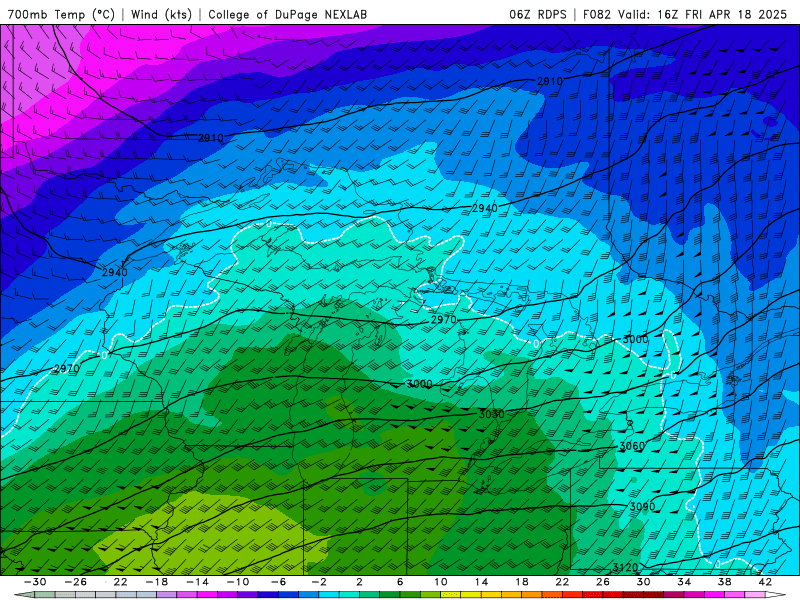Select the -26 value on the temperature scale
Image resolution: width=800 pixels, height=600 pixels.
(76, 582)
